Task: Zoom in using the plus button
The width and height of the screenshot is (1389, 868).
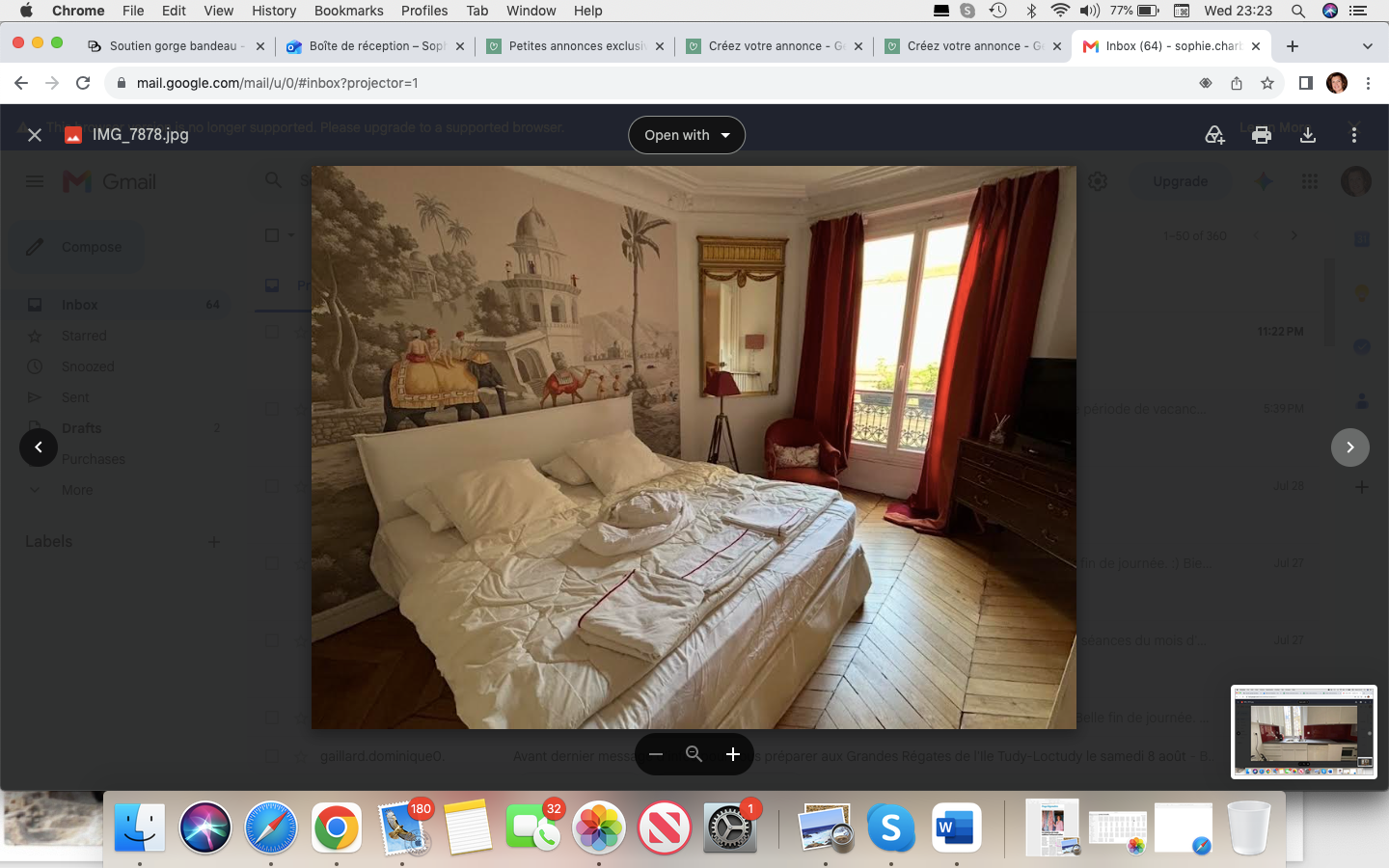Action: (x=733, y=754)
